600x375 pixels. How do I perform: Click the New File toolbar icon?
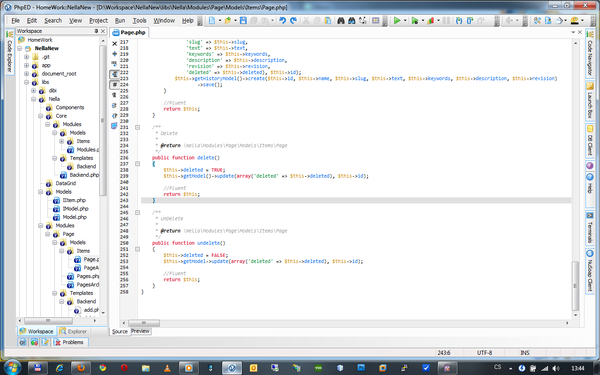[x=212, y=21]
